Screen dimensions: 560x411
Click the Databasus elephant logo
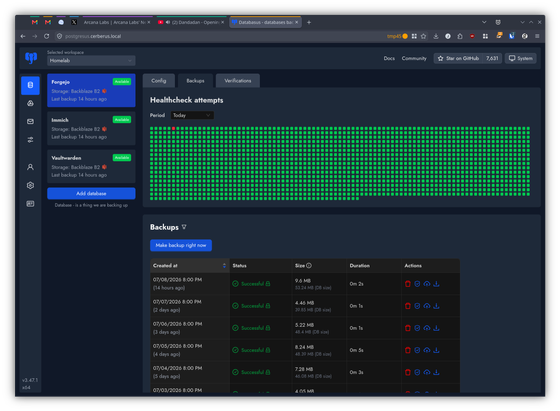[31, 57]
